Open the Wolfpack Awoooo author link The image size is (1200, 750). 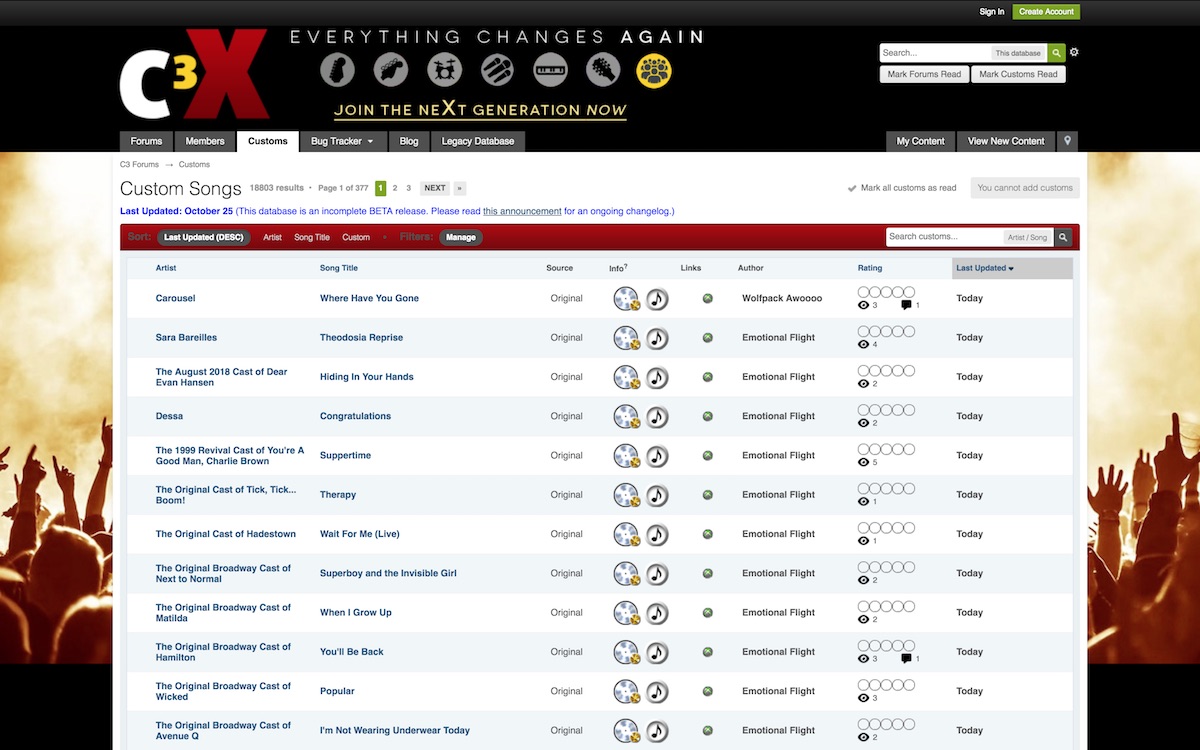(x=782, y=298)
